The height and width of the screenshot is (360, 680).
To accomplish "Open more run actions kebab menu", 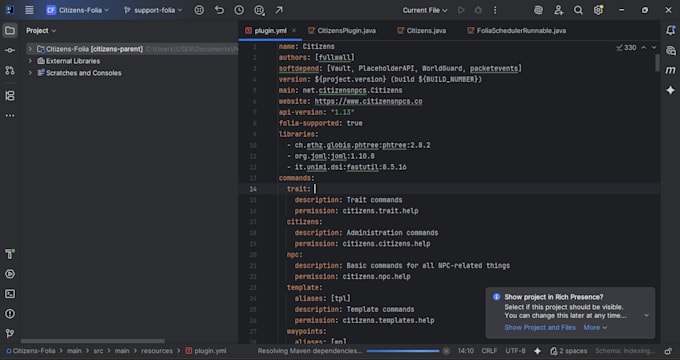I will pyautogui.click(x=495, y=10).
